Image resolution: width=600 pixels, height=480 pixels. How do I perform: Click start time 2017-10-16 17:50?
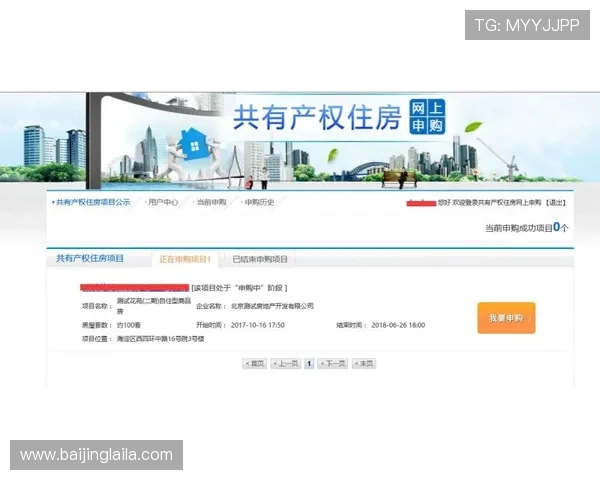pyautogui.click(x=258, y=325)
